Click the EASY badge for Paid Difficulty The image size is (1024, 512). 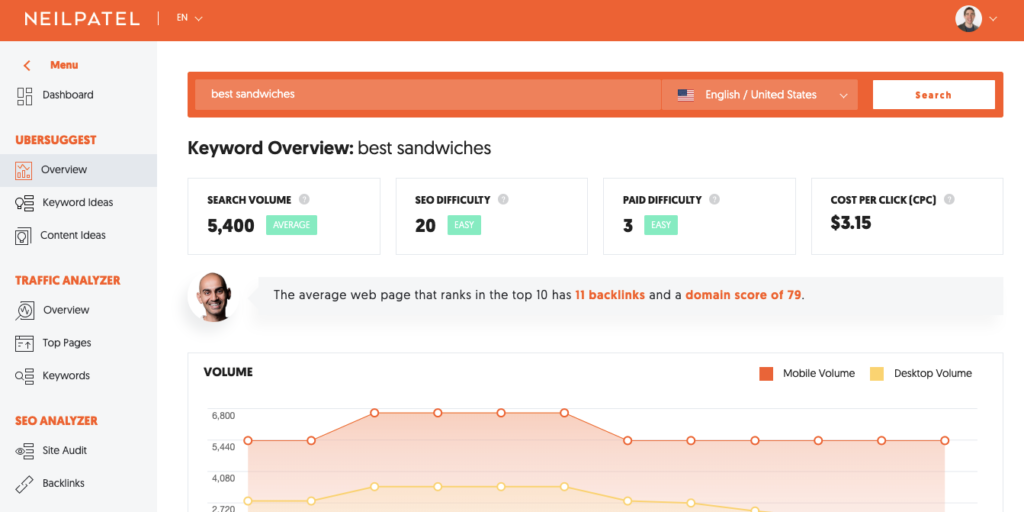tap(661, 225)
